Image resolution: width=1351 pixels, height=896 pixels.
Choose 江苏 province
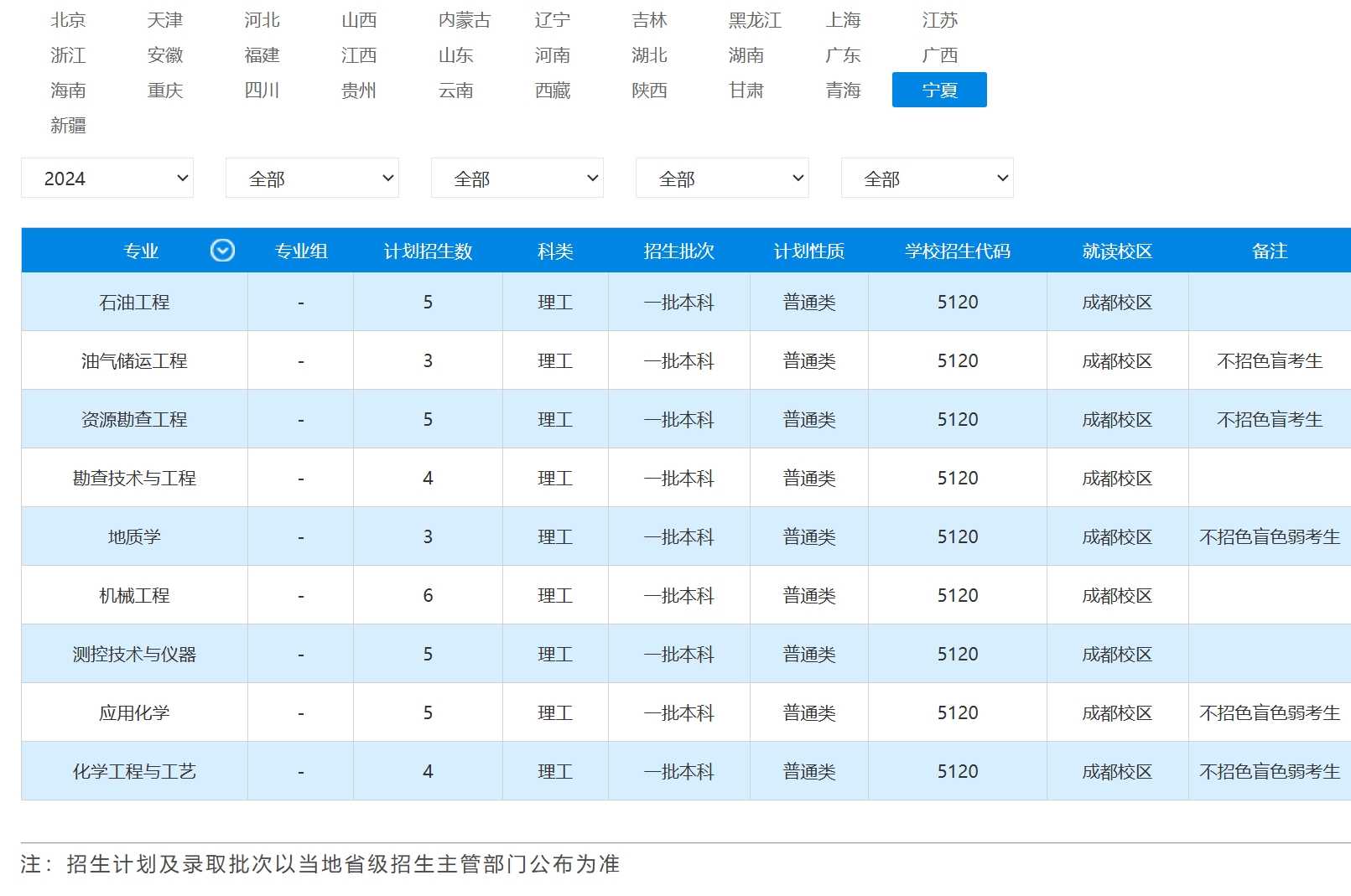tap(940, 20)
